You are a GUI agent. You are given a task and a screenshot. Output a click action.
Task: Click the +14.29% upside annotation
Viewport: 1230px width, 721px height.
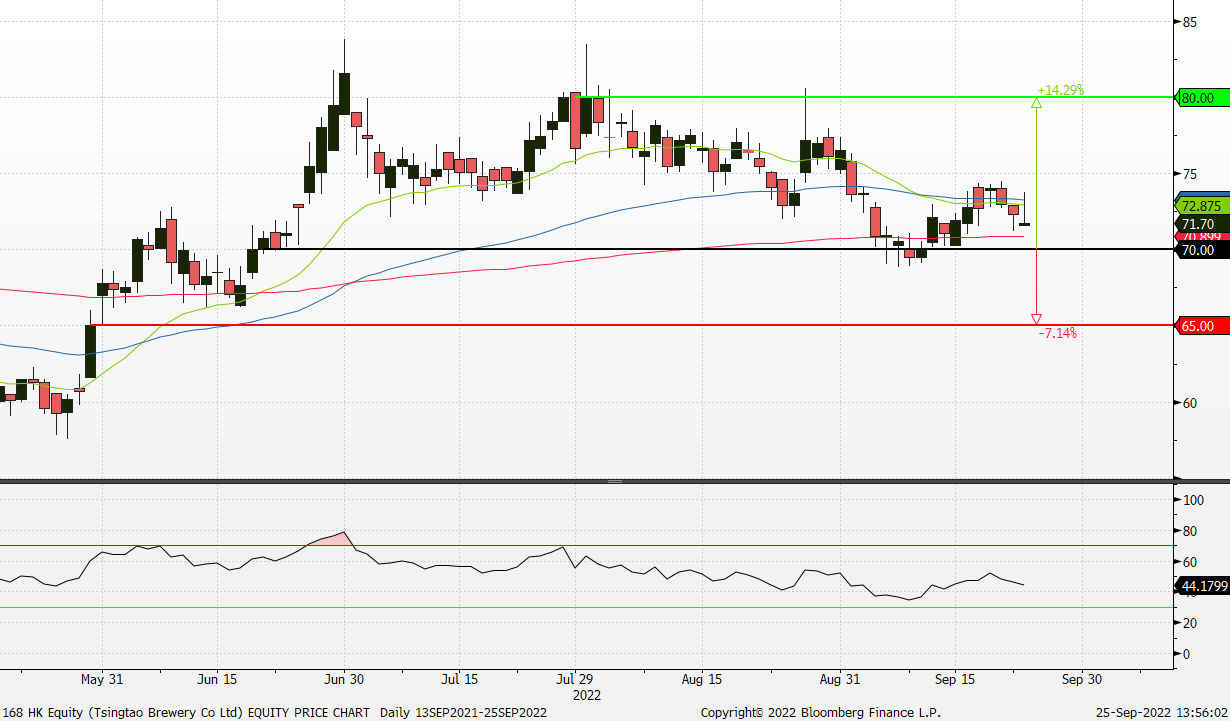click(1061, 90)
